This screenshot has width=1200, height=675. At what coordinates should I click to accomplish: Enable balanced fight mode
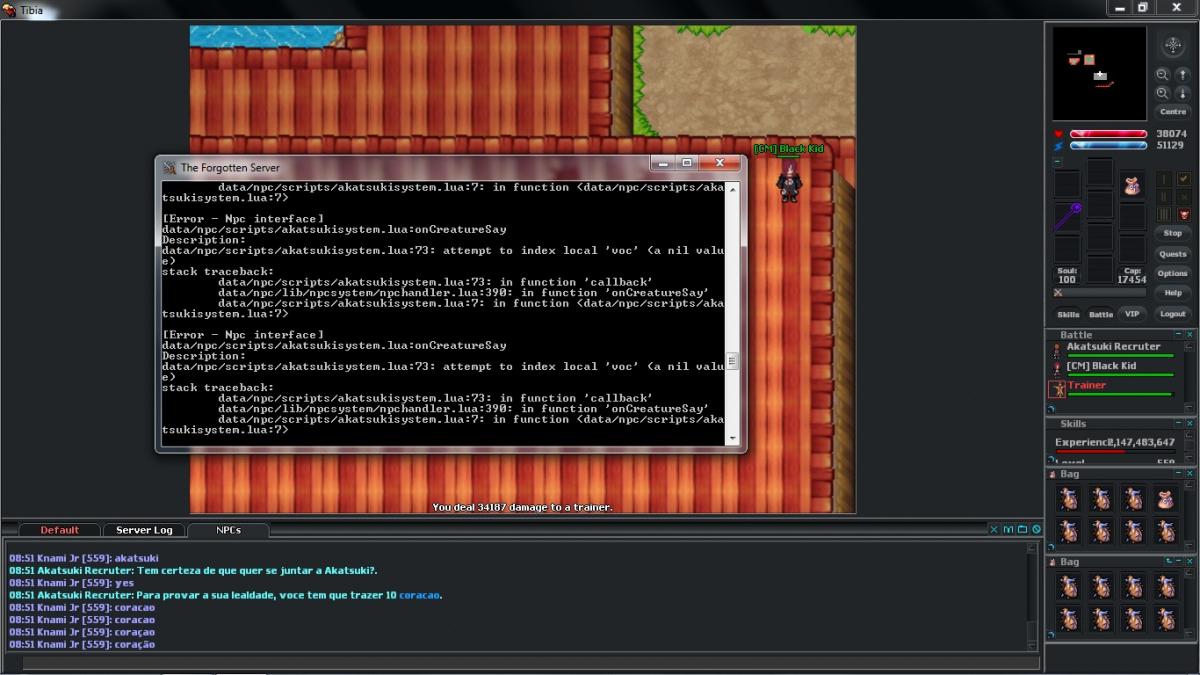tap(1162, 197)
